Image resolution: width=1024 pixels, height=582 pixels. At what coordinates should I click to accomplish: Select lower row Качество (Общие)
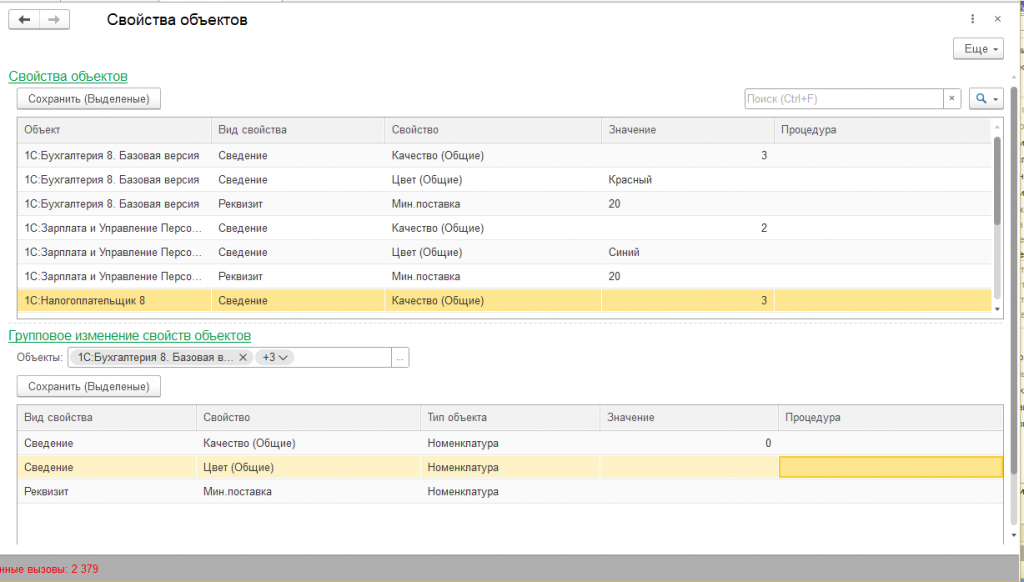click(x=510, y=443)
